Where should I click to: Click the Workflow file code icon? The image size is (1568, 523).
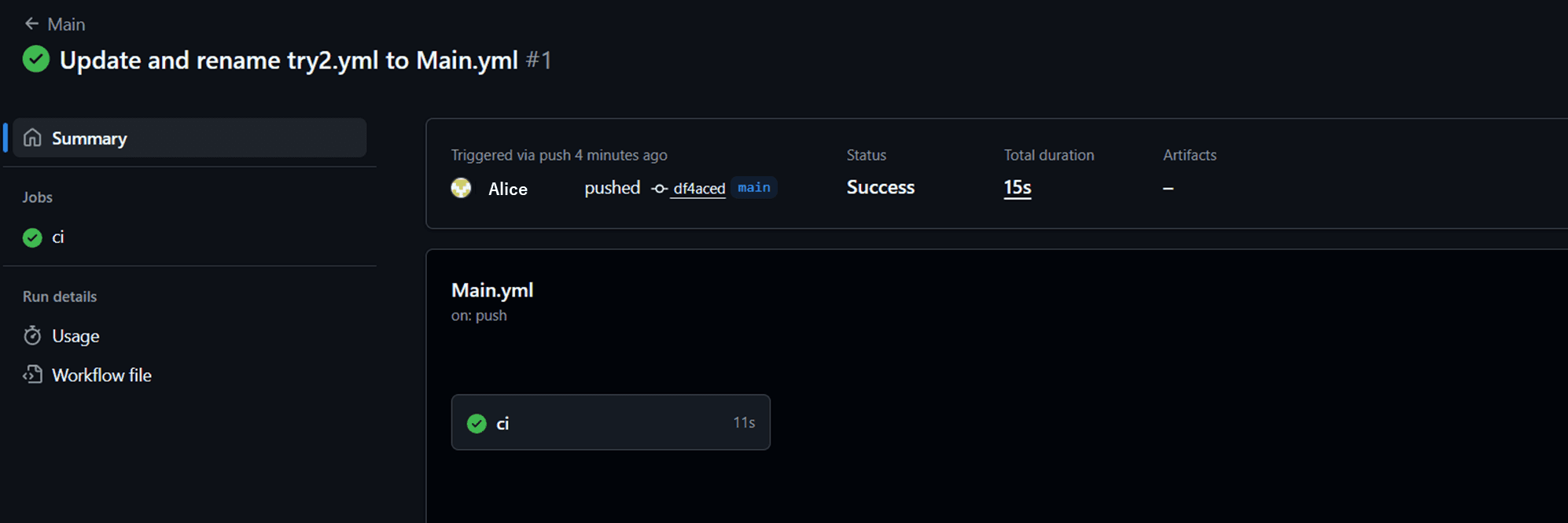[x=32, y=375]
